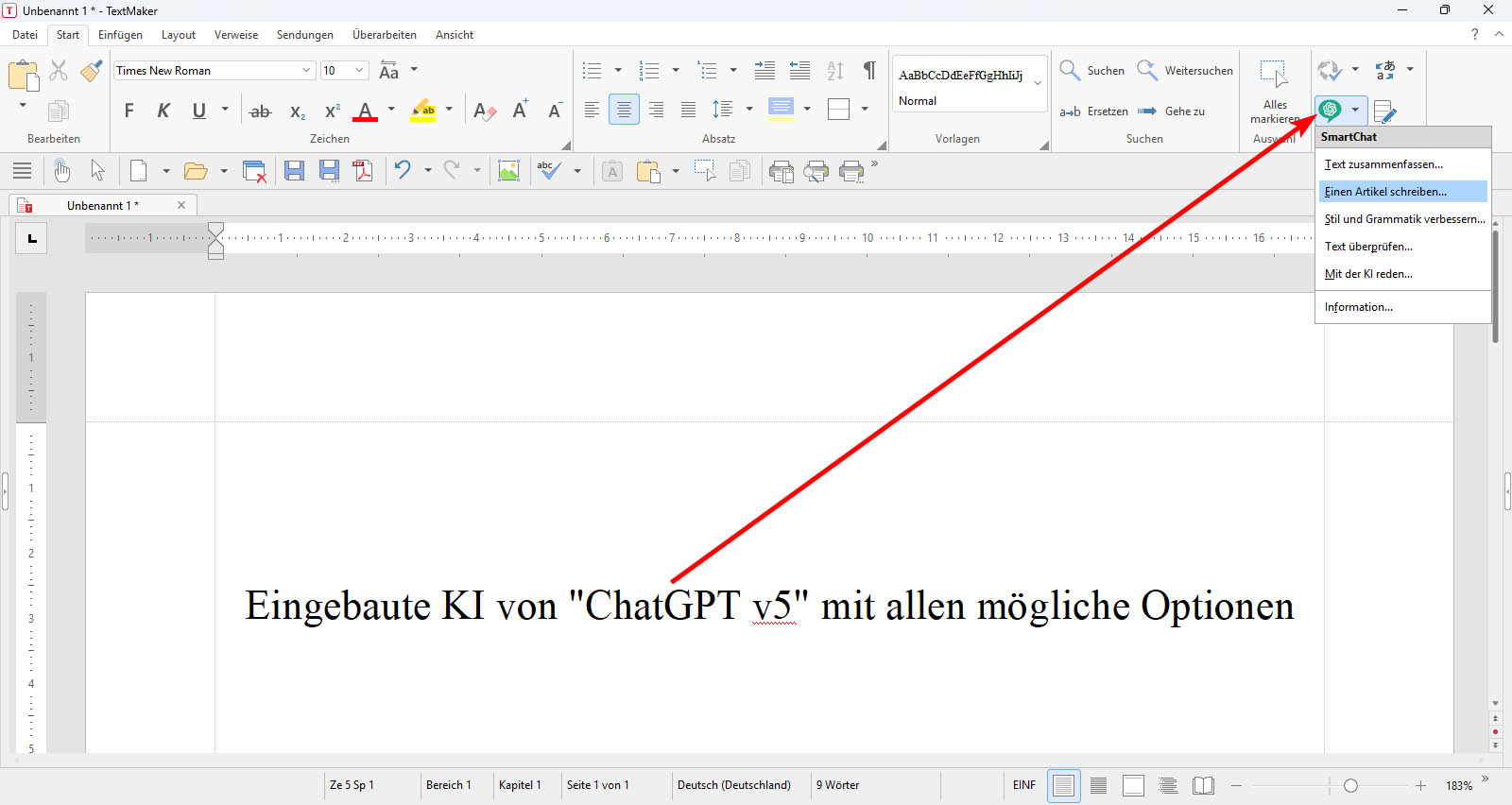
Task: Expand the Normal style gallery dropdown
Action: (1038, 83)
